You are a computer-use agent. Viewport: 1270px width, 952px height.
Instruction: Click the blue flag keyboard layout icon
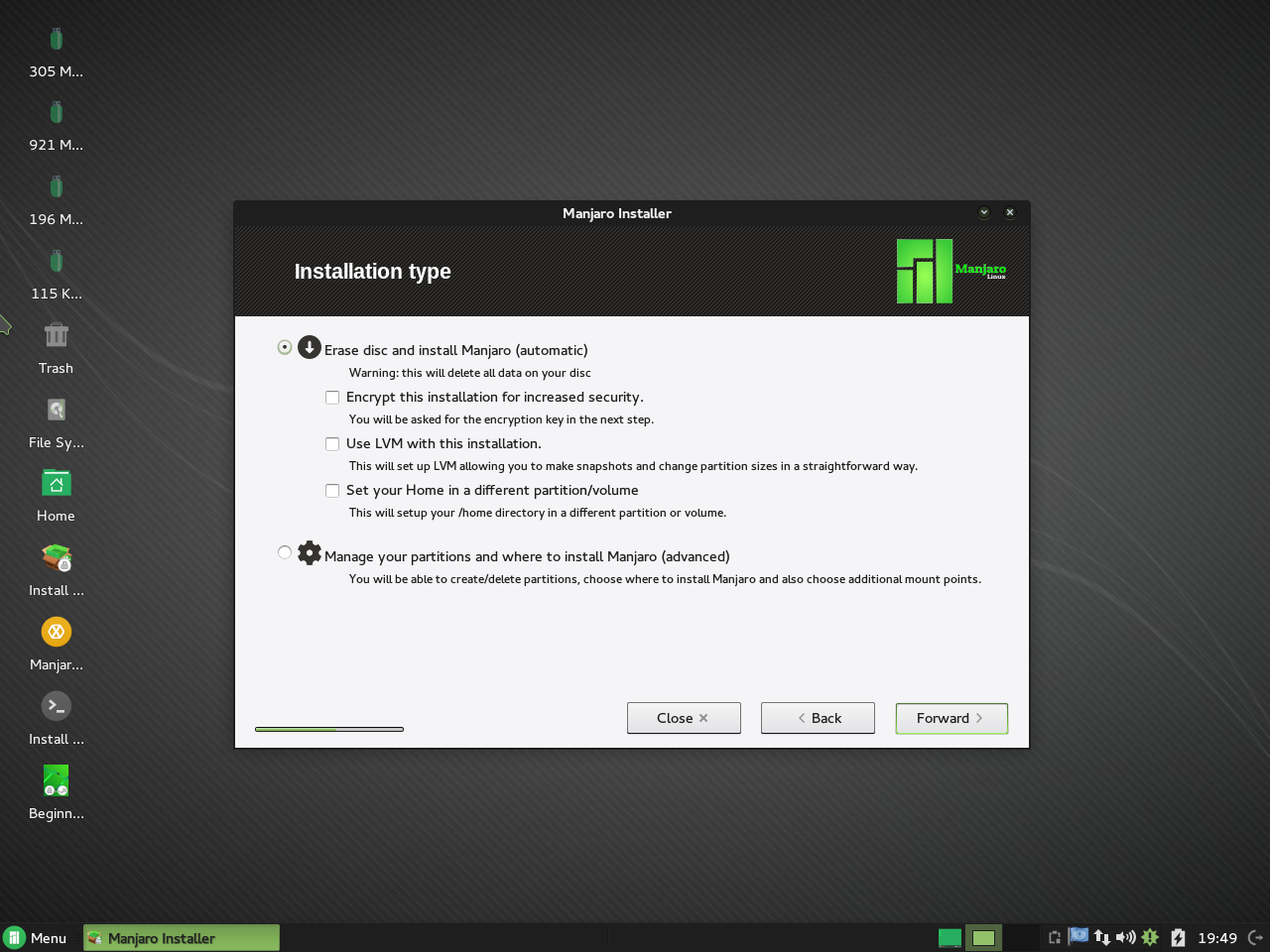[1078, 936]
